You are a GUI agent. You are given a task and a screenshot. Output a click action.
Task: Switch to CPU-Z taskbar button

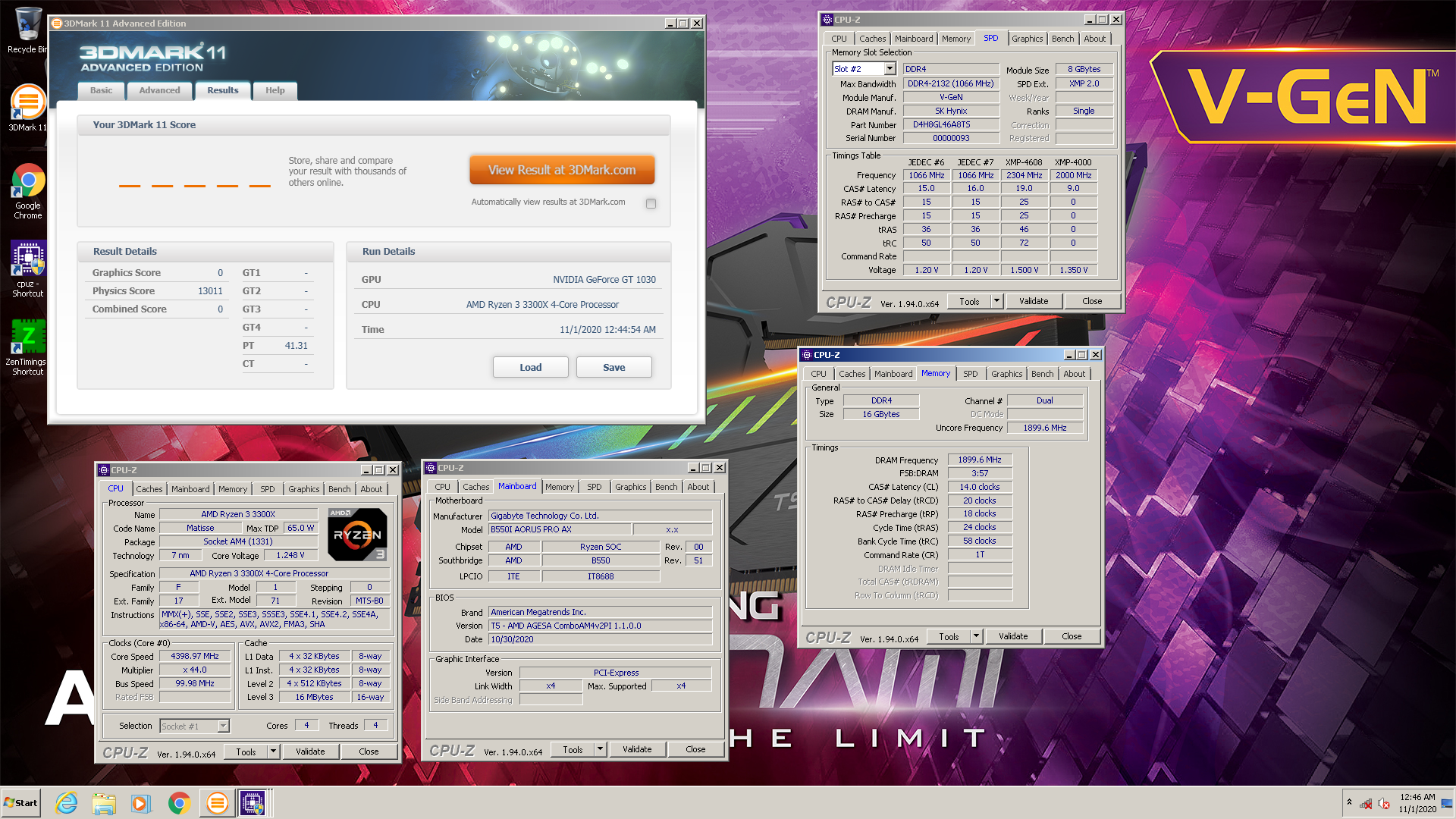[x=253, y=802]
